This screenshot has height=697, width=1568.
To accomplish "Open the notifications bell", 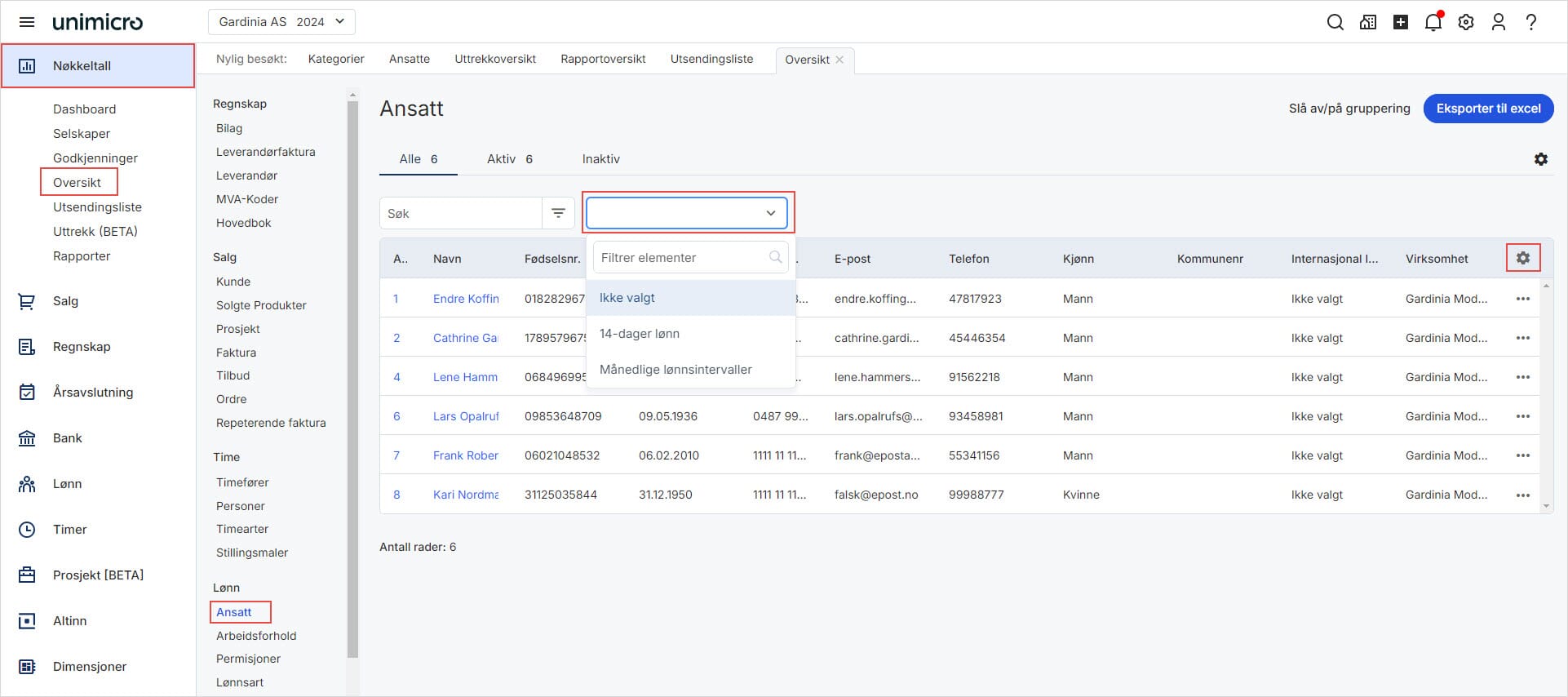I will pyautogui.click(x=1433, y=22).
